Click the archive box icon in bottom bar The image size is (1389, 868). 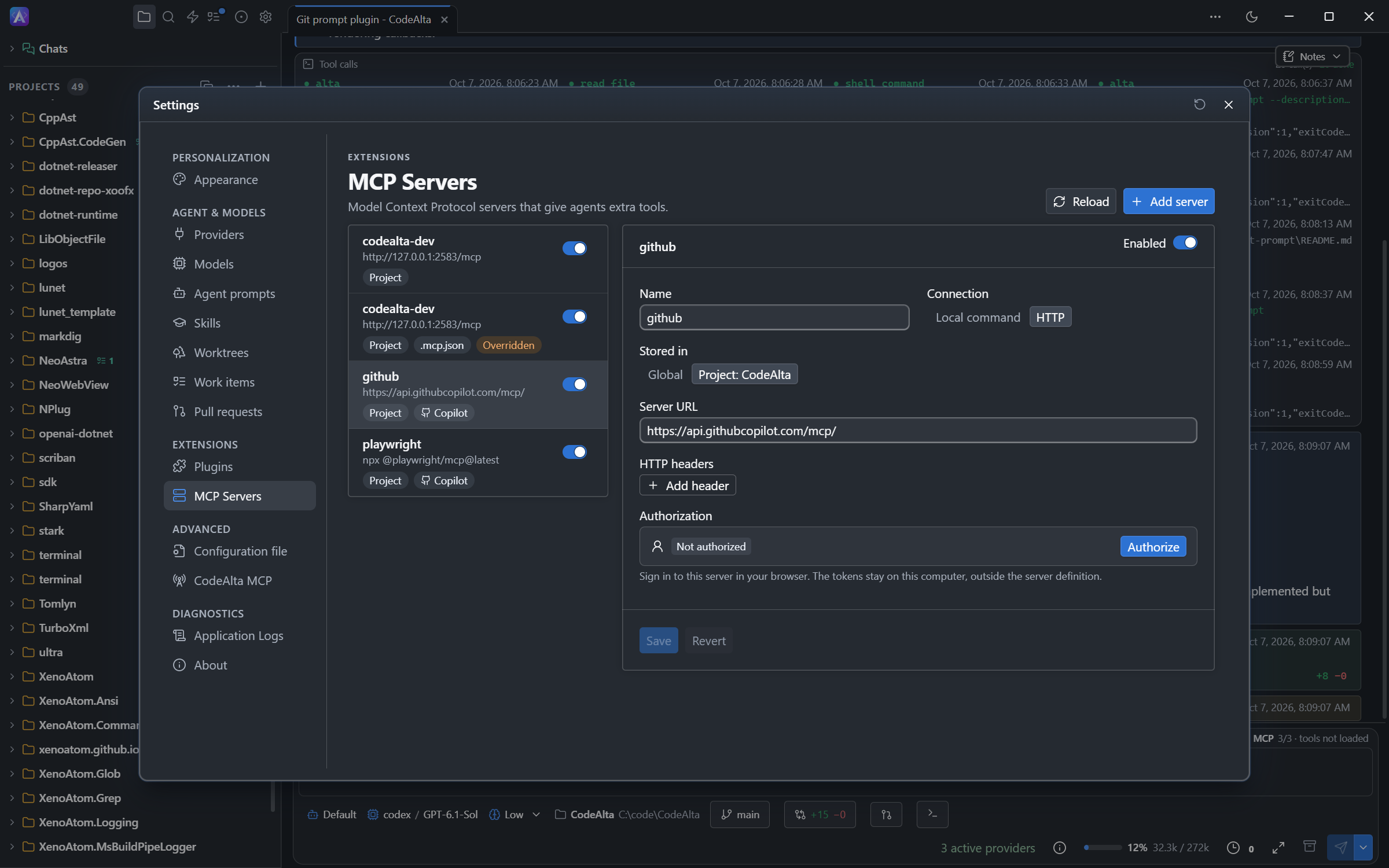click(x=1310, y=847)
